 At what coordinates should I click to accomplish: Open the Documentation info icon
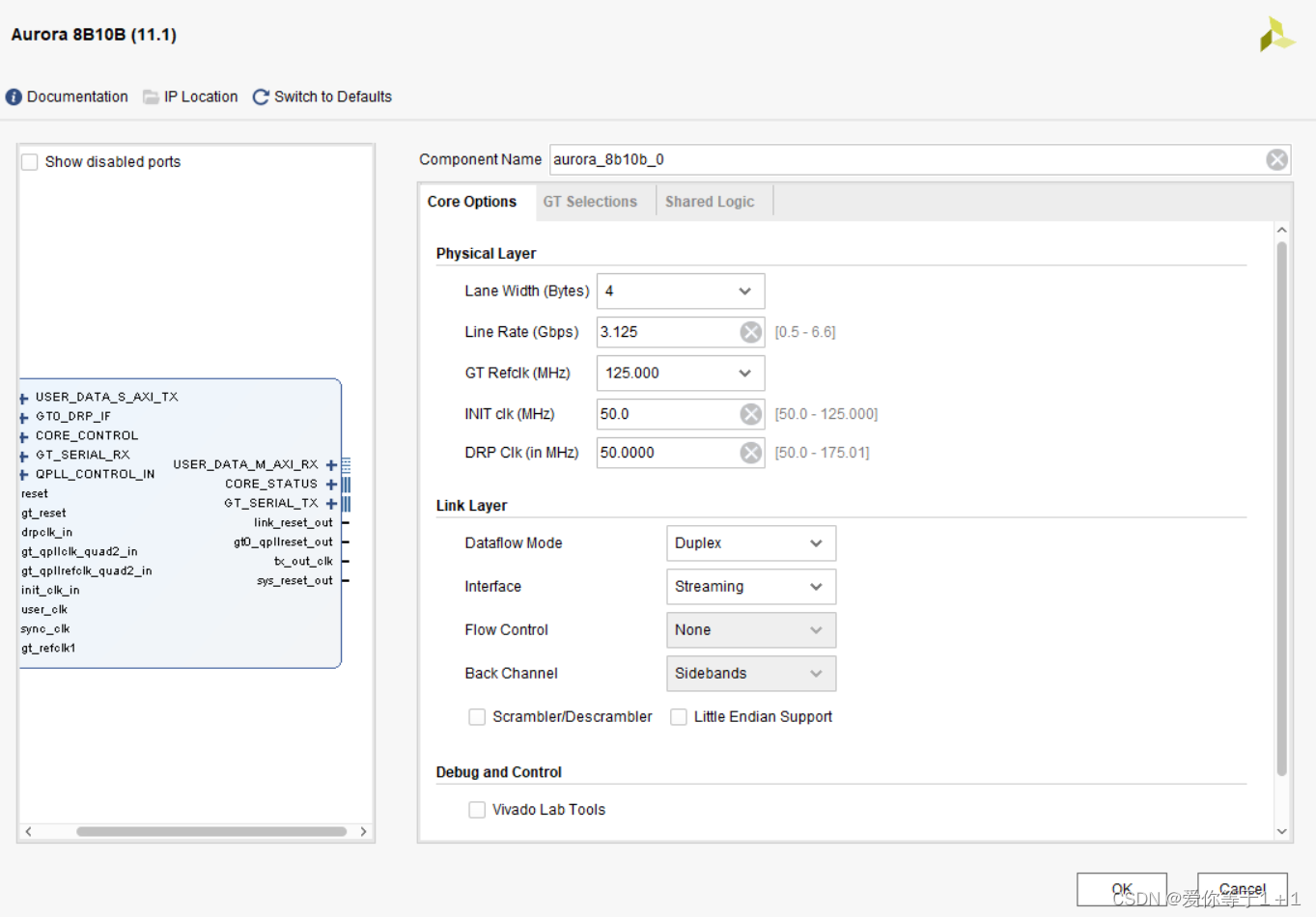click(x=14, y=97)
